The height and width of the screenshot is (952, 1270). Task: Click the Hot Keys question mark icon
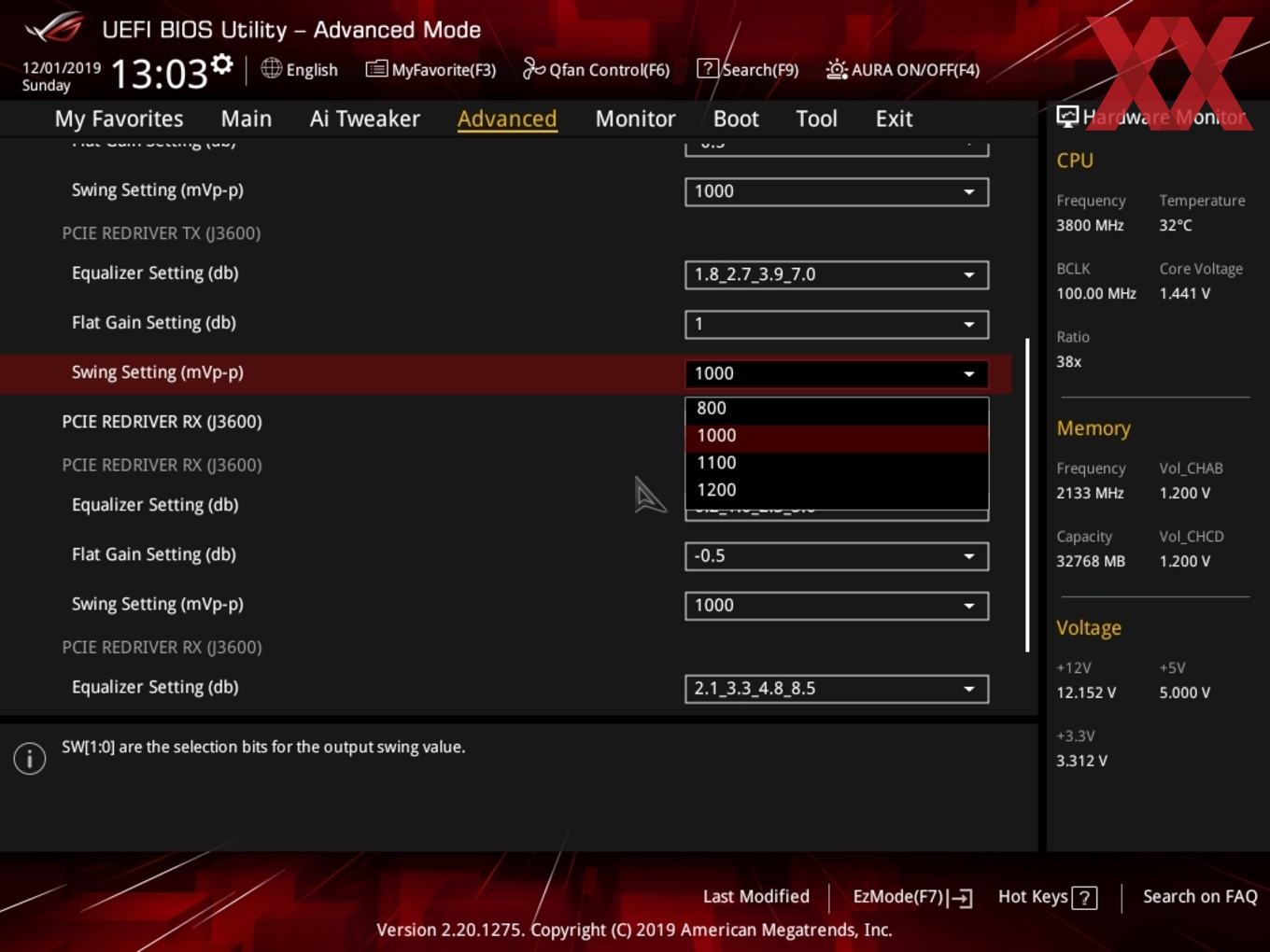coord(1084,898)
